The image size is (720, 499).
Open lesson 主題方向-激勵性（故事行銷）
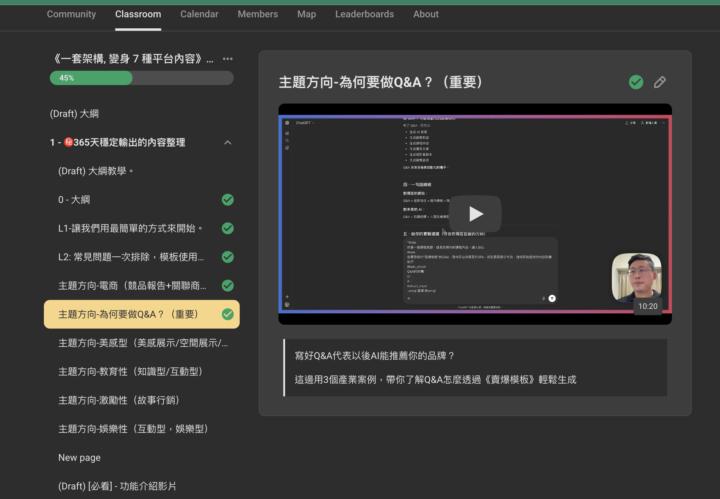point(119,400)
